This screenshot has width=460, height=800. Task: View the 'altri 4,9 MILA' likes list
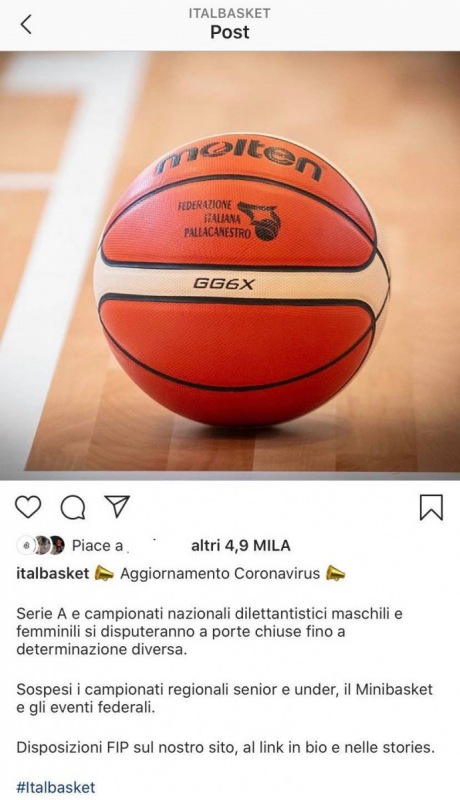click(241, 545)
